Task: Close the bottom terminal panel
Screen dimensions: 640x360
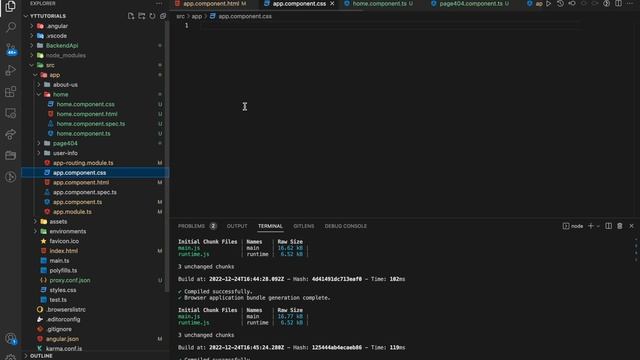Action: [x=631, y=226]
